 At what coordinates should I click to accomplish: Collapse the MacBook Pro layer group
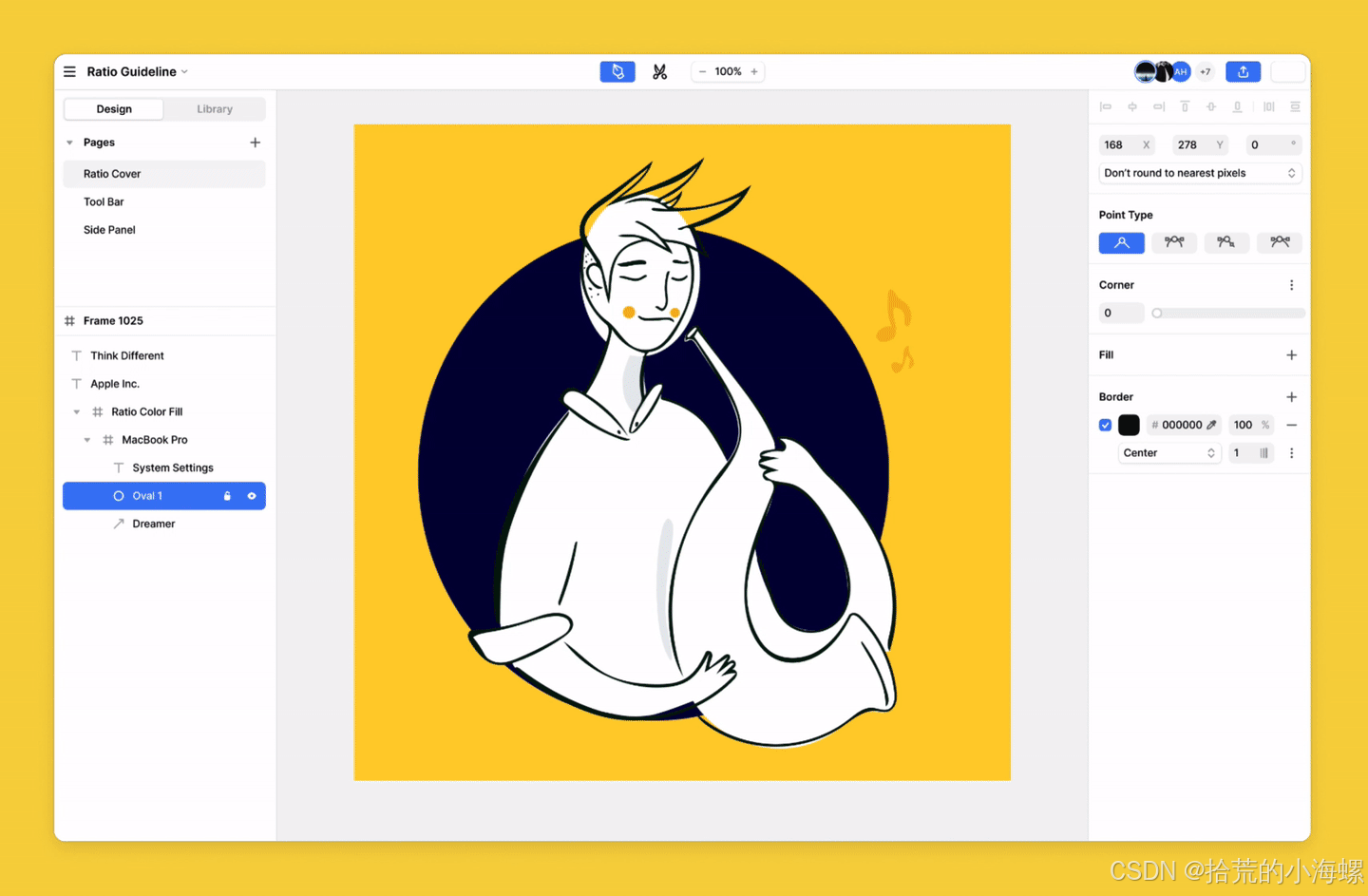87,440
